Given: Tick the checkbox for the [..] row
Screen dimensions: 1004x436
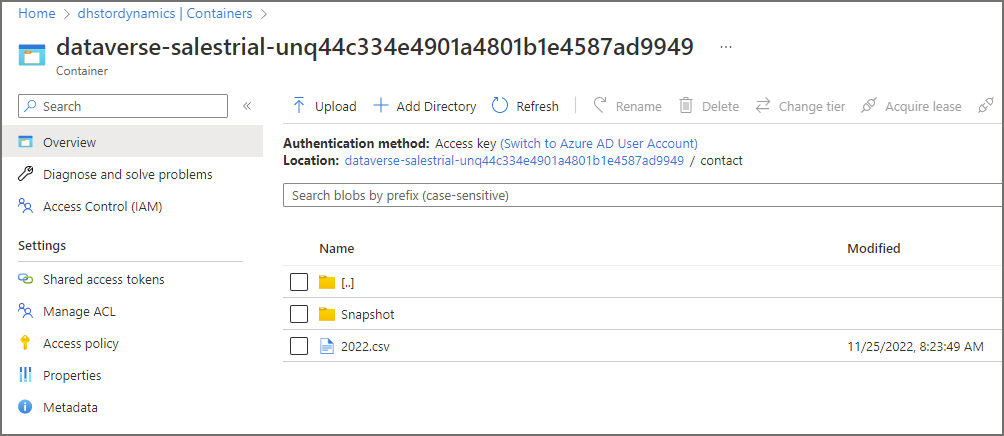Looking at the screenshot, I should point(299,282).
